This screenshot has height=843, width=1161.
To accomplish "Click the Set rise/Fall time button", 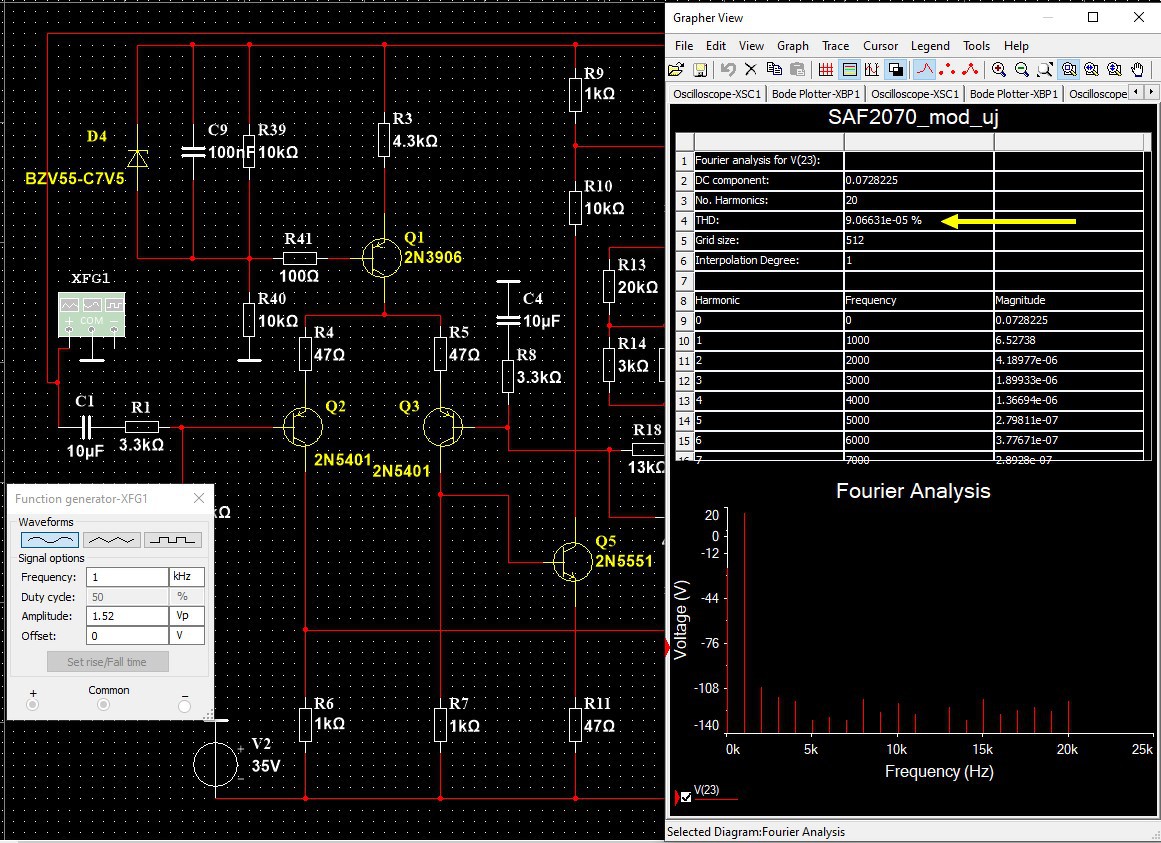I will point(107,662).
